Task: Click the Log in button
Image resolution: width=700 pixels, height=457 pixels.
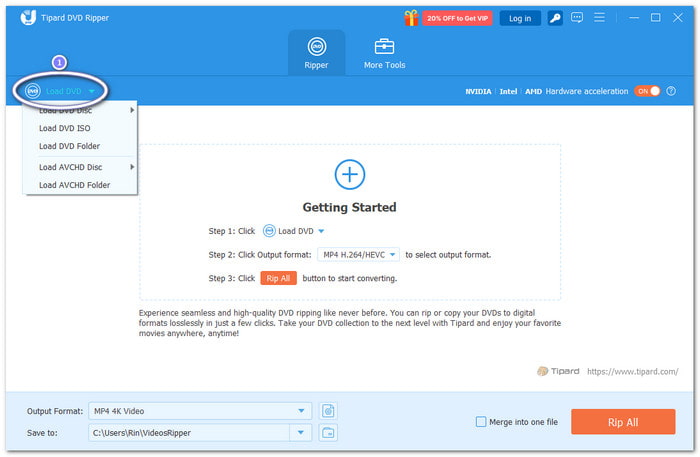Action: (x=520, y=18)
